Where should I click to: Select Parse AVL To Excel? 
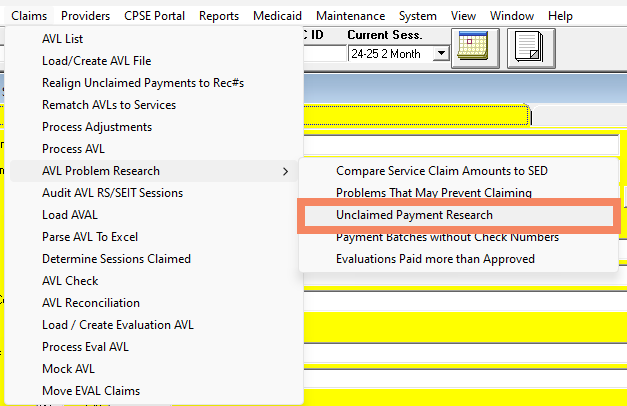89,237
